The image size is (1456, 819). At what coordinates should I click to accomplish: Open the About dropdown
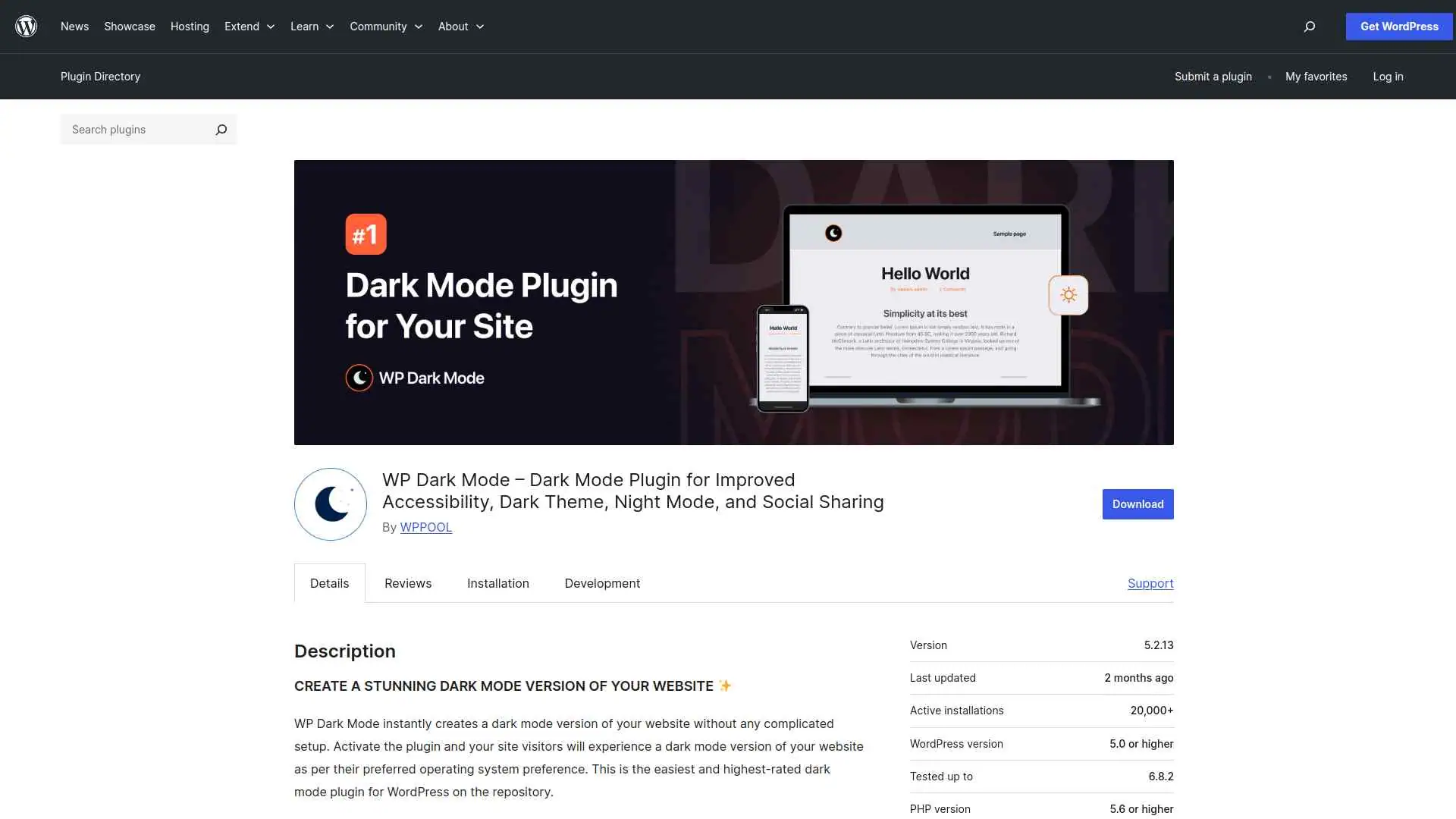click(460, 27)
